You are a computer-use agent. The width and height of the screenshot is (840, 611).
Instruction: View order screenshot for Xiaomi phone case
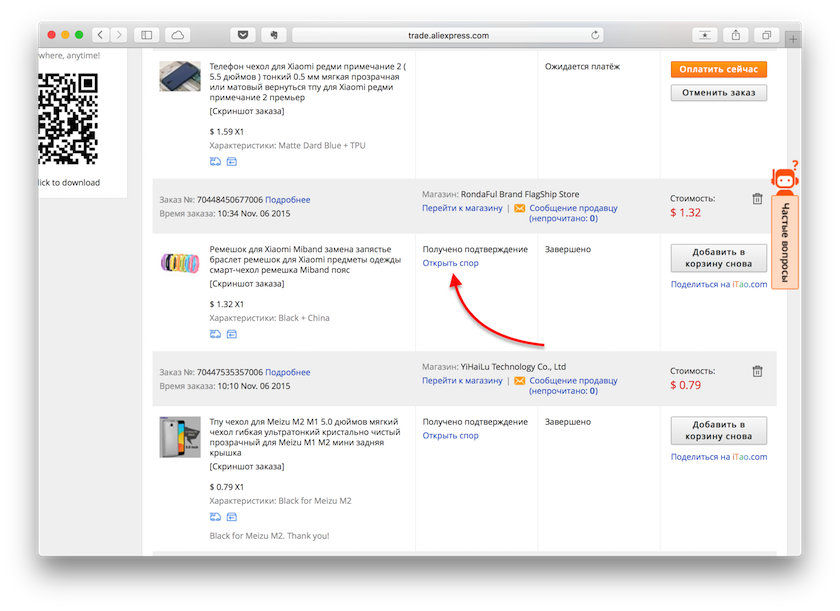[x=247, y=111]
